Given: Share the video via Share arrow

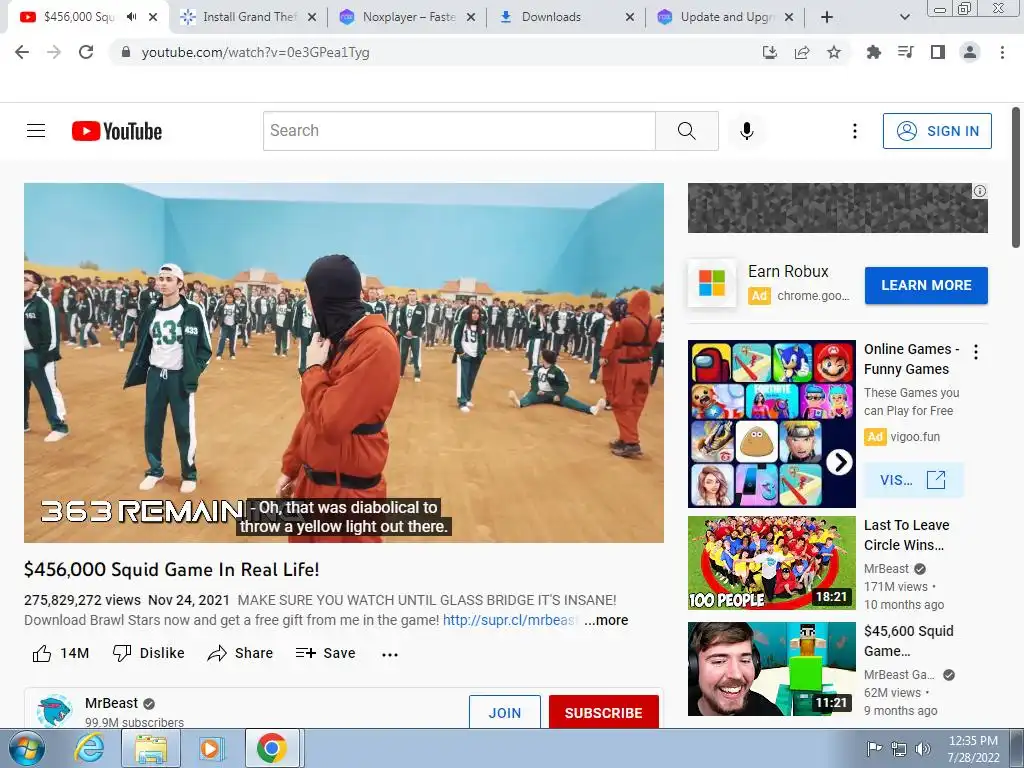Looking at the screenshot, I should (240, 653).
